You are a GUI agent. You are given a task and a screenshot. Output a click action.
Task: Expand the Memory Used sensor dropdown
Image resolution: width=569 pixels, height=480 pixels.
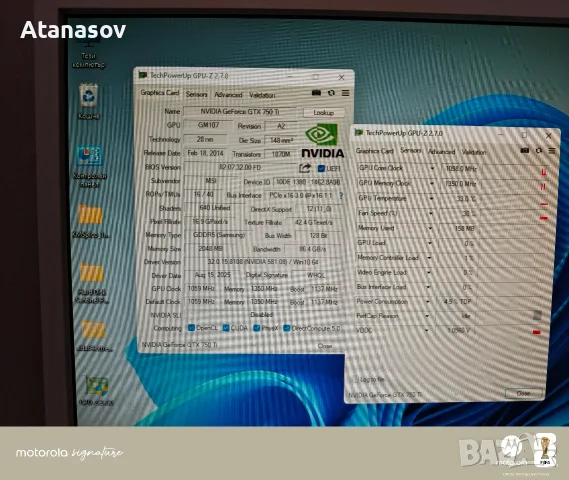(430, 228)
